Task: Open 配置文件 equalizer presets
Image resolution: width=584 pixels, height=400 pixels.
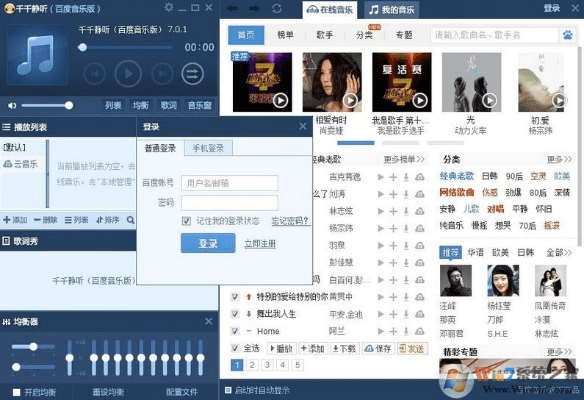Action: point(182,392)
